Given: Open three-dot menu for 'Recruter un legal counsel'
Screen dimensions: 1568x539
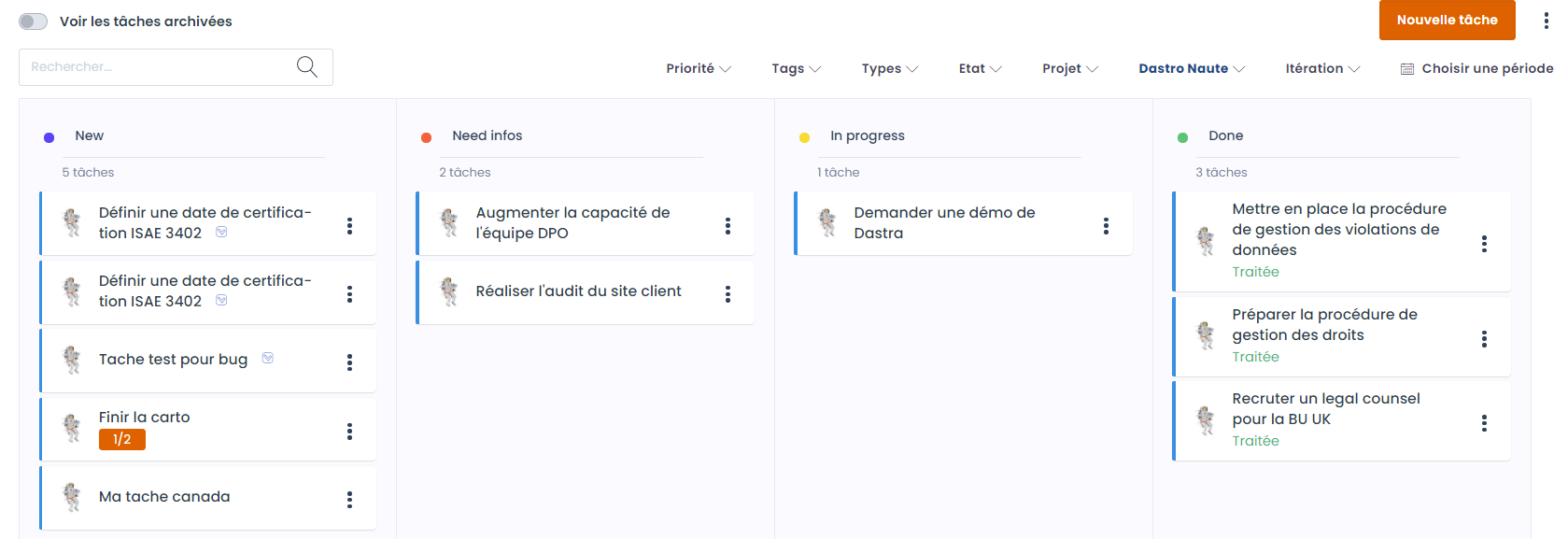Looking at the screenshot, I should (1484, 423).
